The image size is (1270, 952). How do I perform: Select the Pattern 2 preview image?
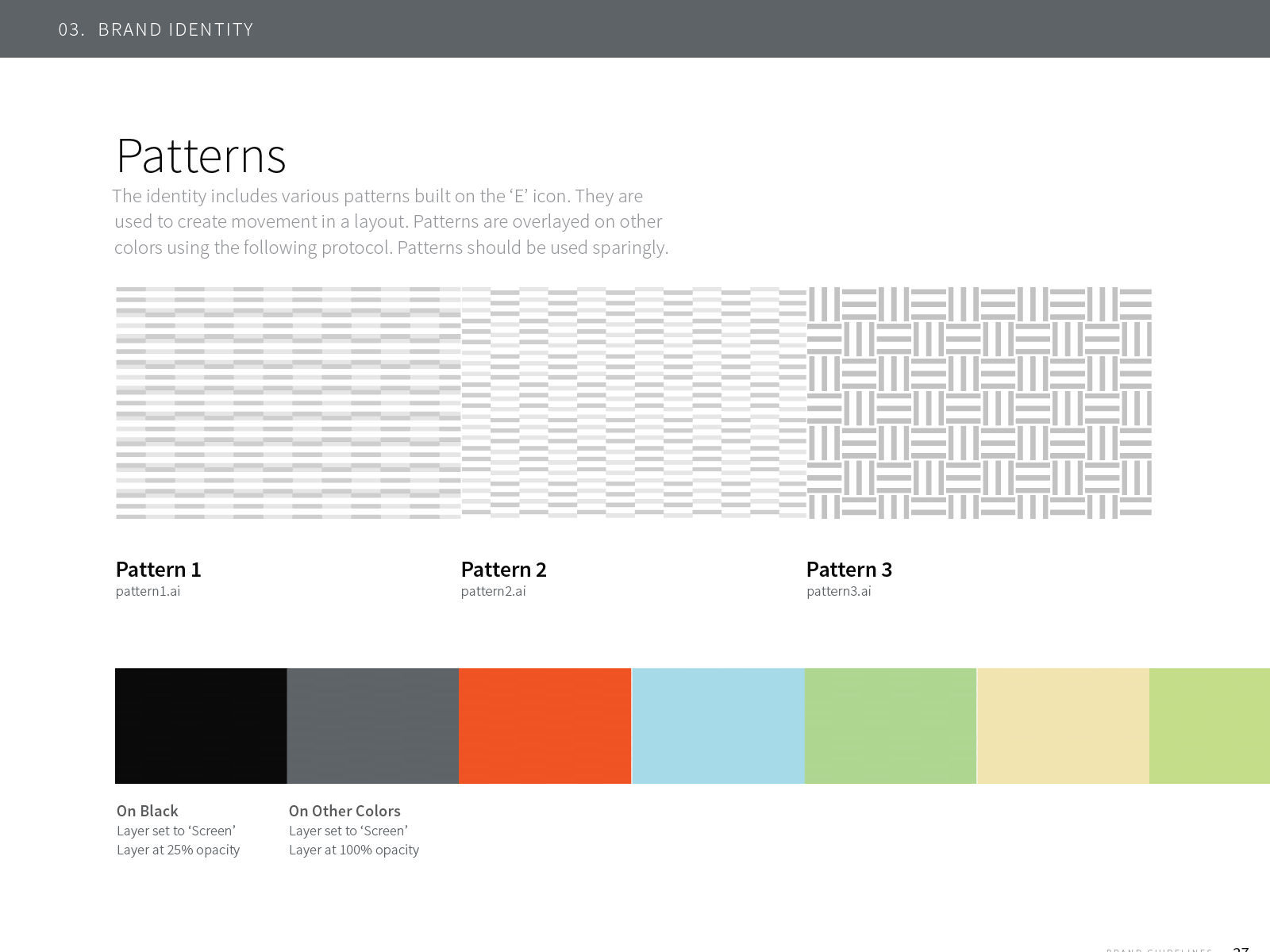point(633,403)
